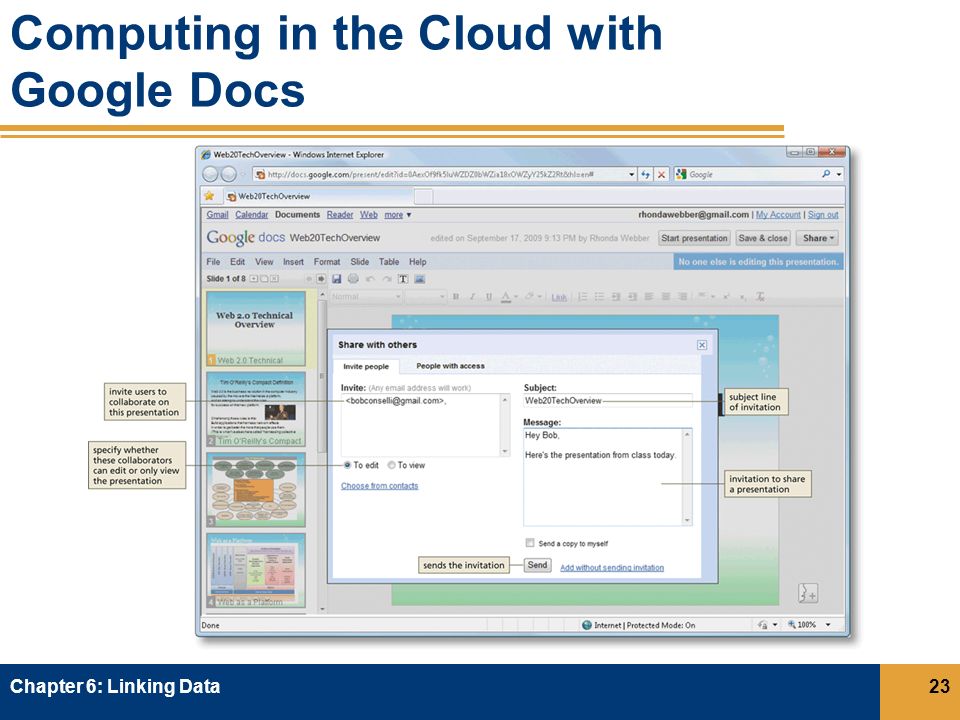
Task: Click the Redo arrow icon
Action: [386, 279]
